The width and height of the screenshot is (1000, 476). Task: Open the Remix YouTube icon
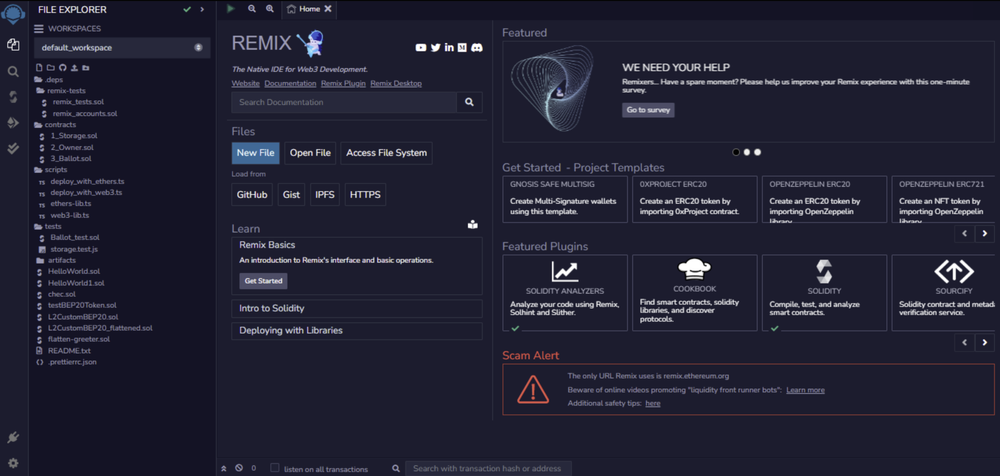pyautogui.click(x=421, y=48)
